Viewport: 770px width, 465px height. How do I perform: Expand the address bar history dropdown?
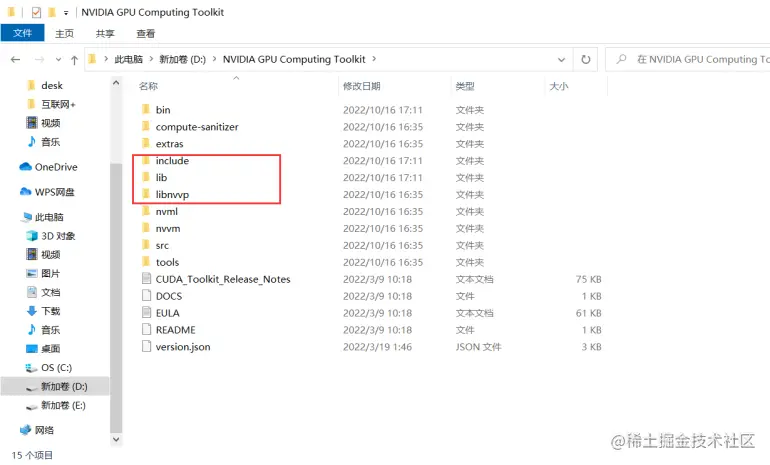point(561,59)
